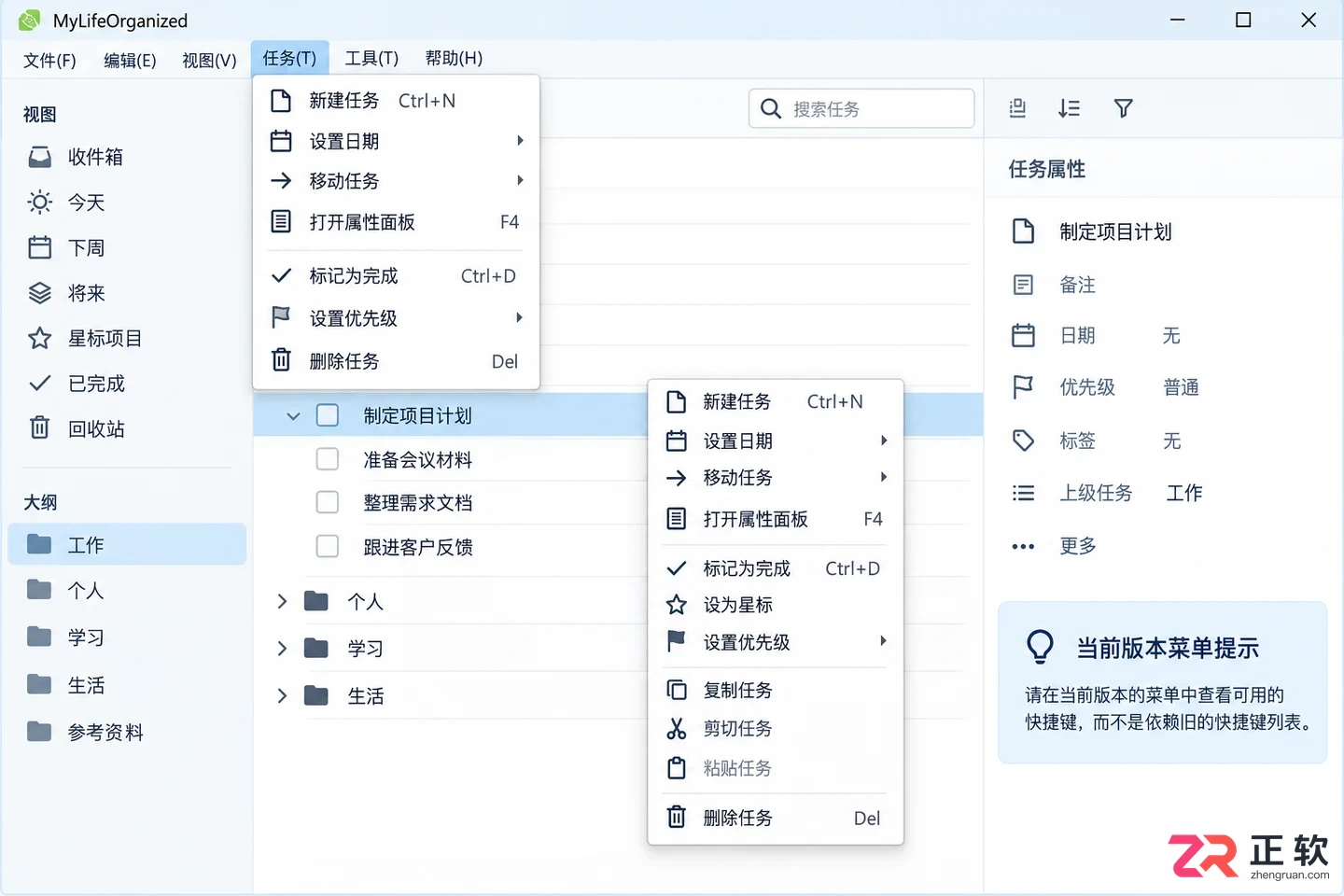
Task: Close the open 任务(T) menu
Action: 289,58
